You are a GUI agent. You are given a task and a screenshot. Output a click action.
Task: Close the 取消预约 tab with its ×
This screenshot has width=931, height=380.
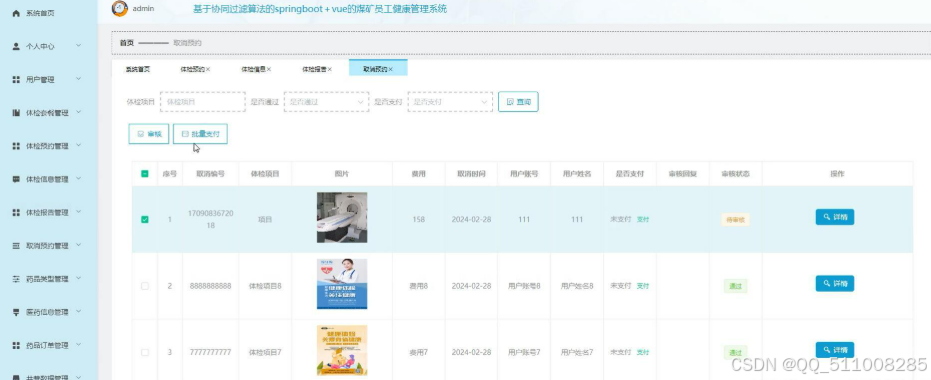[390, 69]
